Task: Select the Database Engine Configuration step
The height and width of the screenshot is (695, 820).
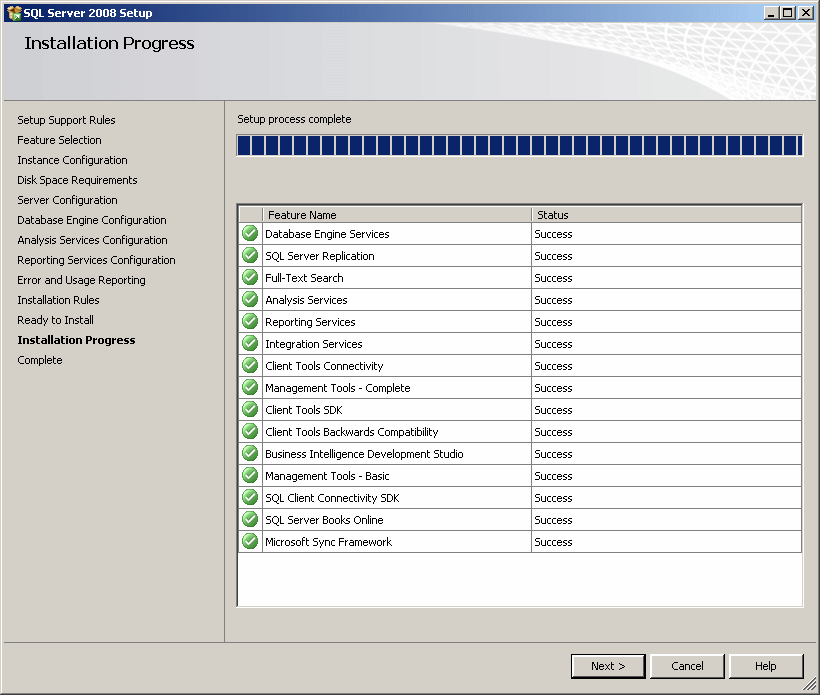Action: 92,220
